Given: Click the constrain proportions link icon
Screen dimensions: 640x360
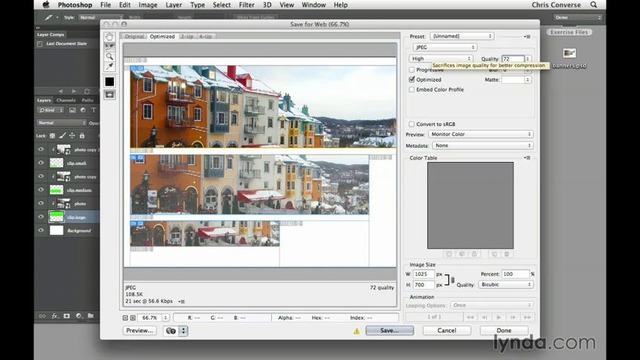Looking at the screenshot, I should [x=452, y=280].
